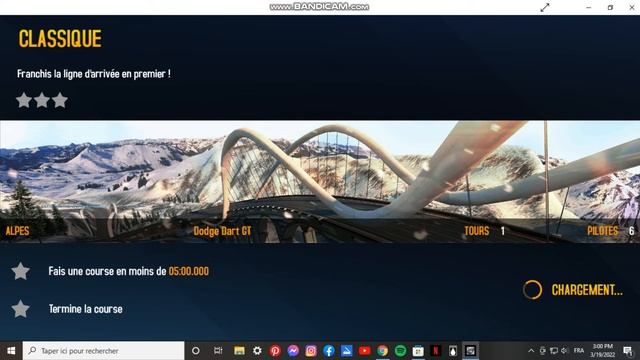Open Spotify from the taskbar

pyautogui.click(x=400, y=351)
